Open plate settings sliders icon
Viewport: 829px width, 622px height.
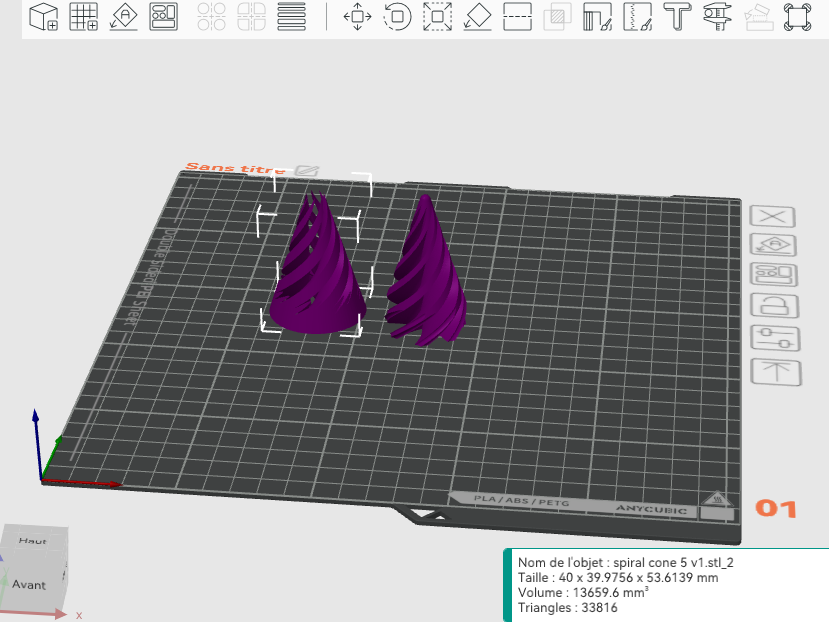coord(776,339)
